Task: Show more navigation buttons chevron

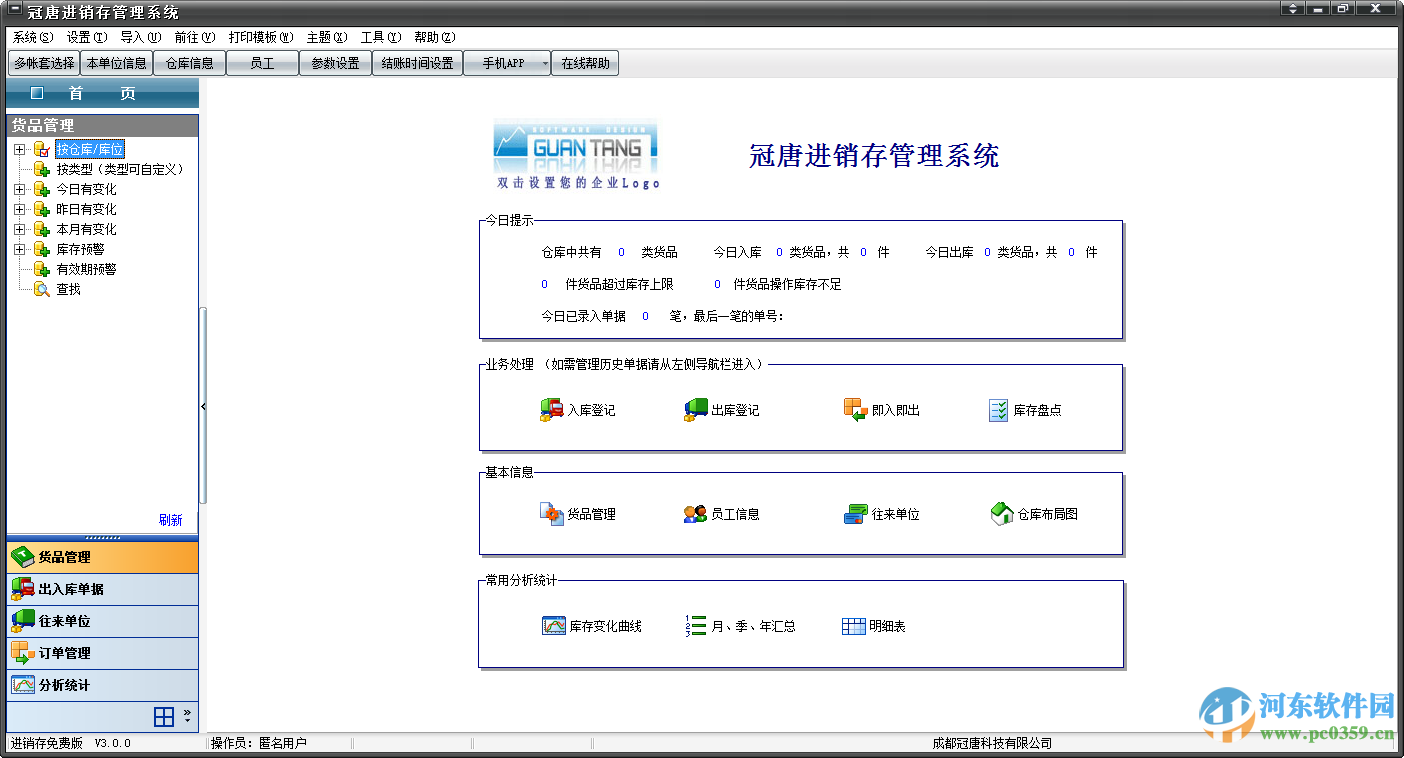Action: coord(187,716)
